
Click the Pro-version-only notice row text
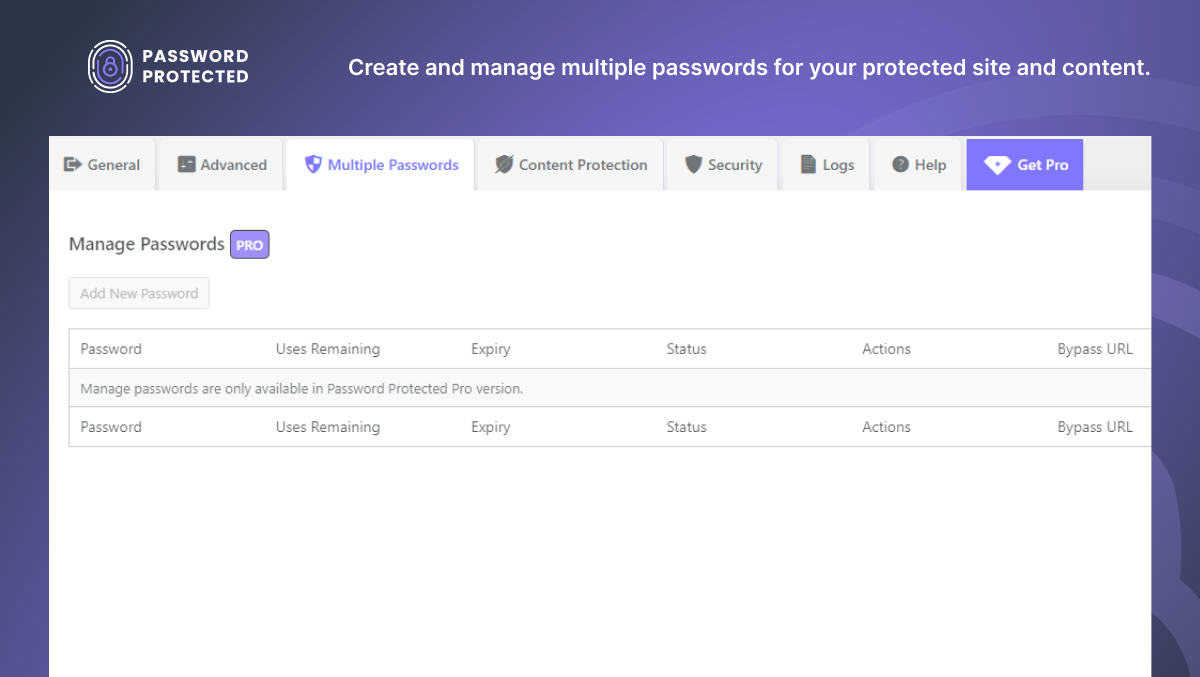pos(302,388)
